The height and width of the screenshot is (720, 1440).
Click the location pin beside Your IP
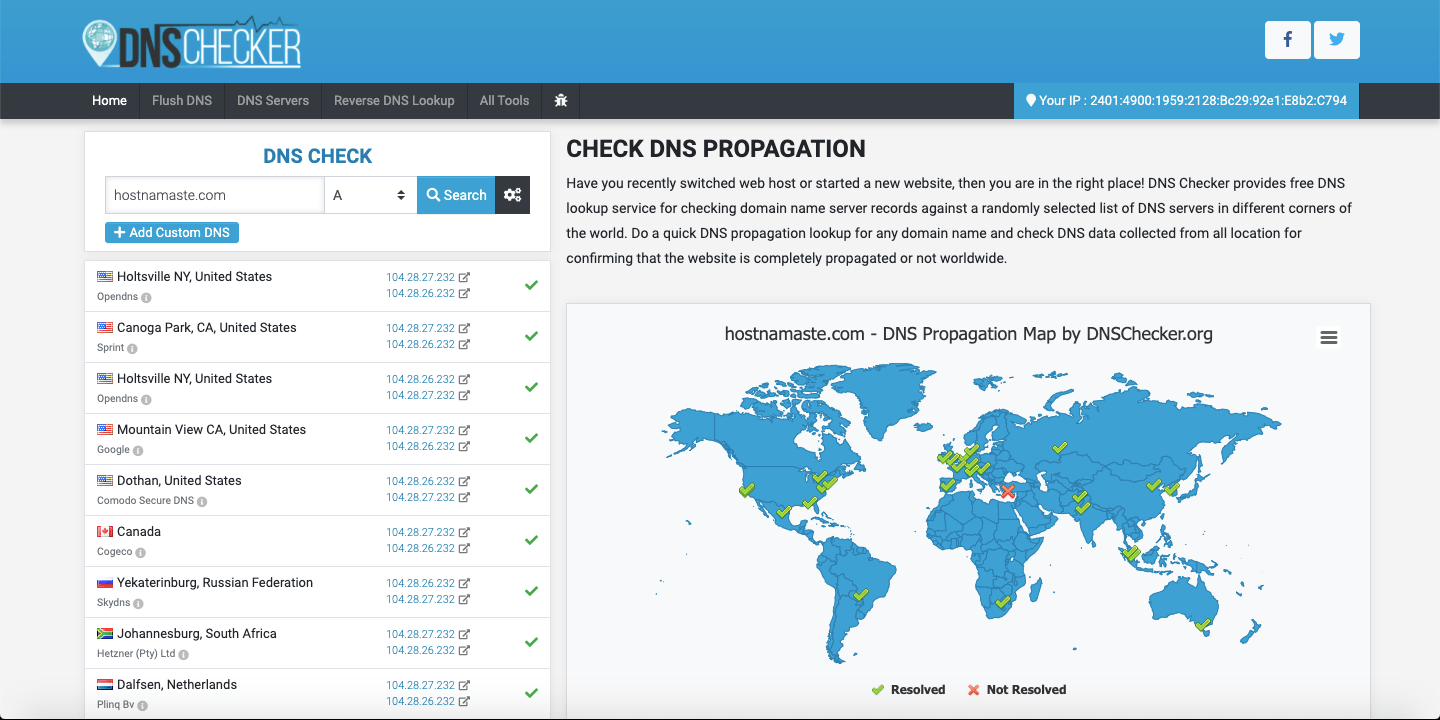click(1032, 101)
